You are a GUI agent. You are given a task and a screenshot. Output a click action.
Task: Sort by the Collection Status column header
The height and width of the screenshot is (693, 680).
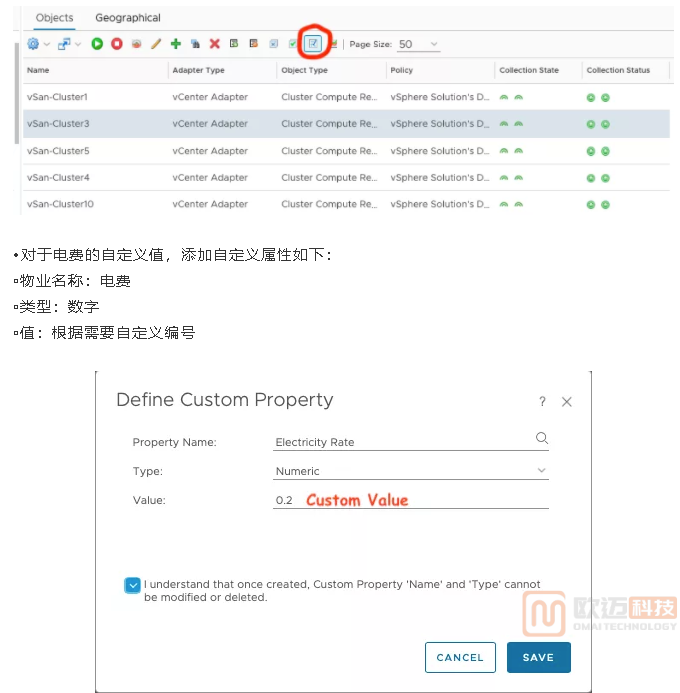(x=618, y=70)
